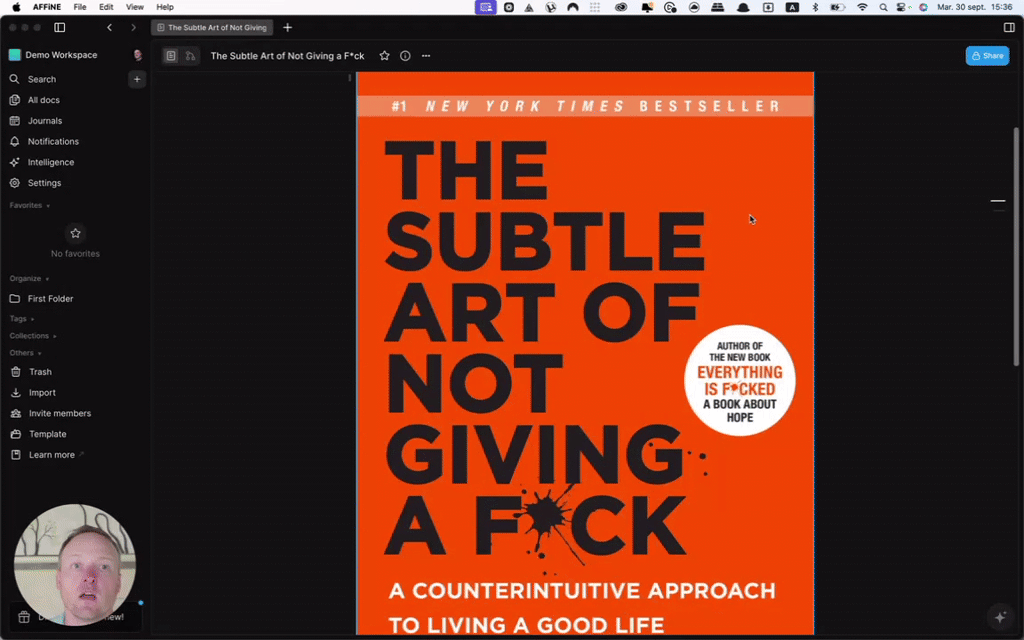
Task: Select The Subtle Art of Not Giving tab
Action: pyautogui.click(x=212, y=27)
